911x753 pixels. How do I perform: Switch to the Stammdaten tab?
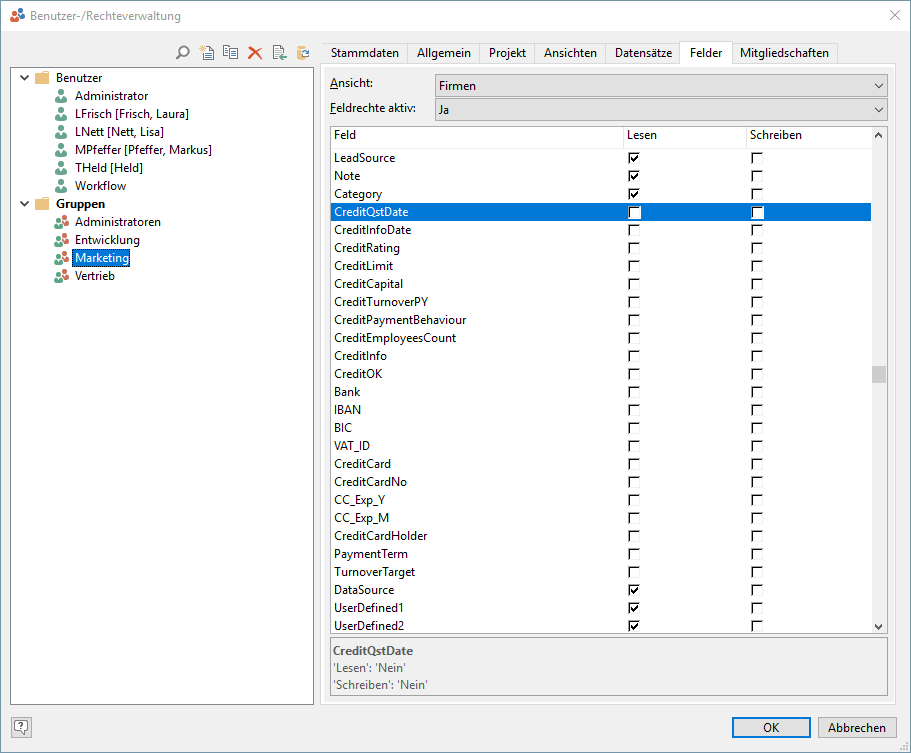tap(364, 53)
